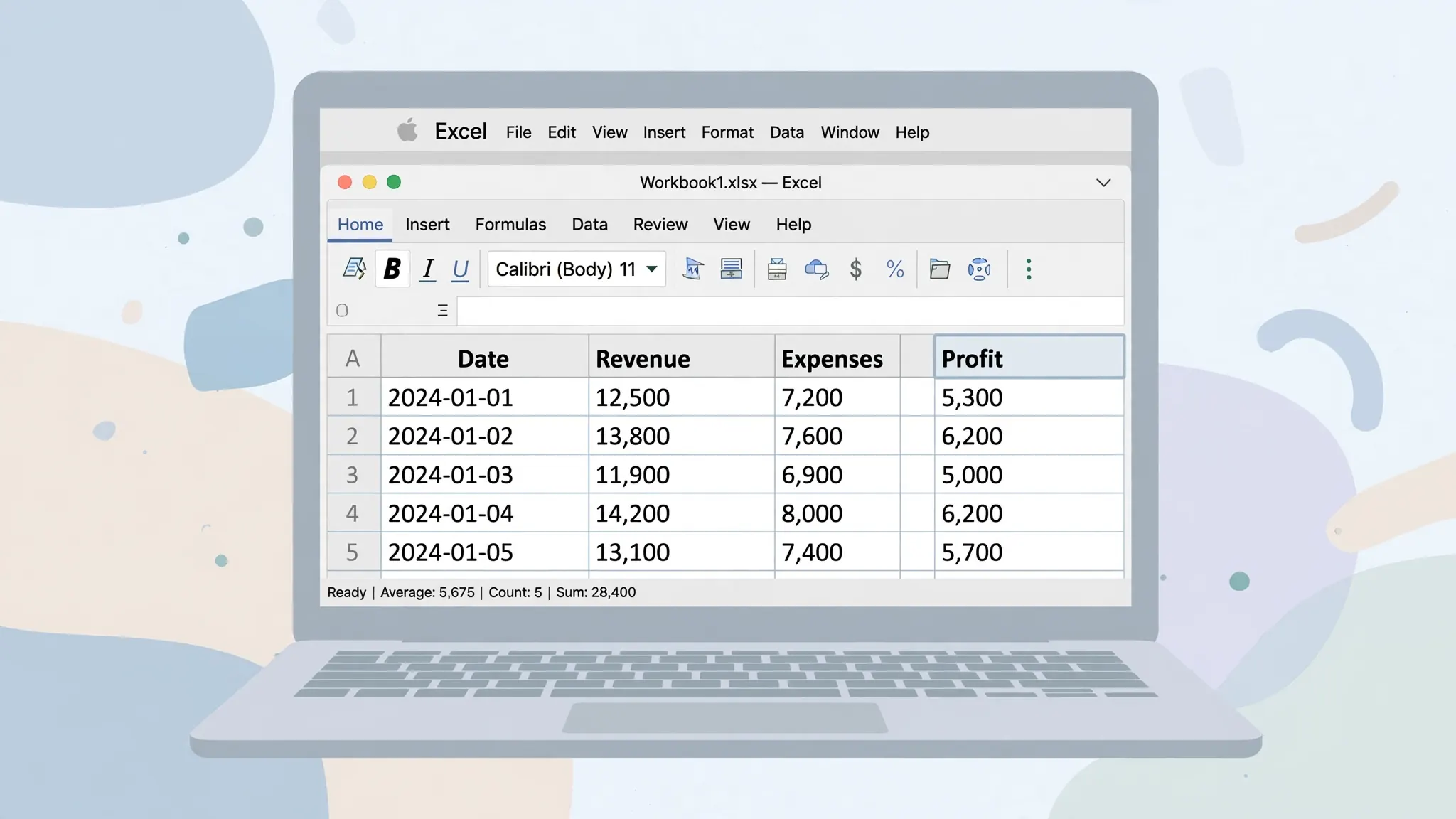Open the three-dot more options menu
Viewport: 1456px width, 819px height.
click(1029, 269)
